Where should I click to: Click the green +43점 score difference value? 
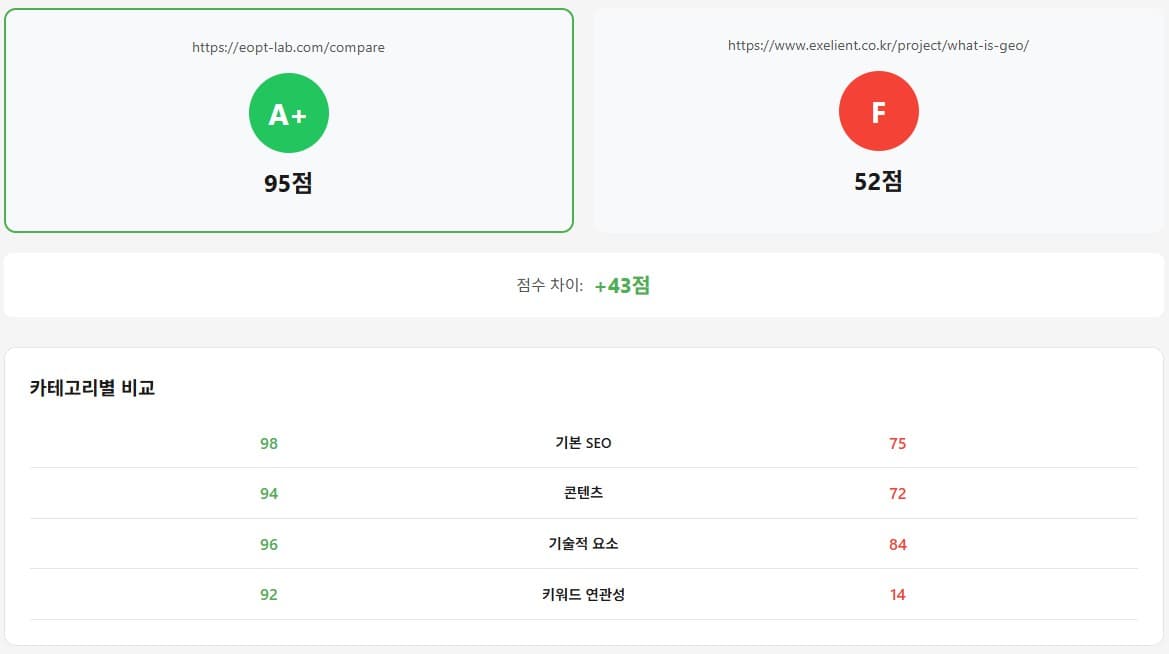[623, 285]
